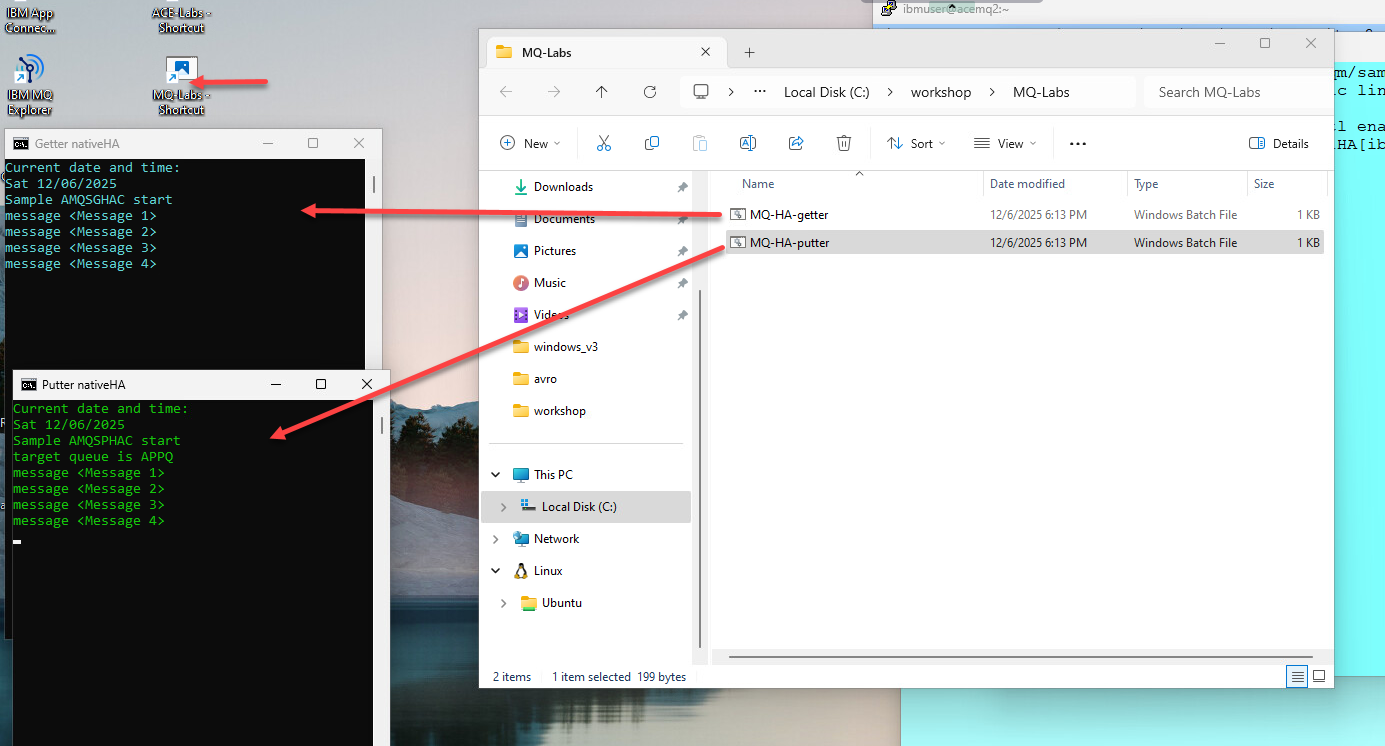Expand the Network tree node
Viewport: 1385px width, 746px height.
tap(496, 539)
